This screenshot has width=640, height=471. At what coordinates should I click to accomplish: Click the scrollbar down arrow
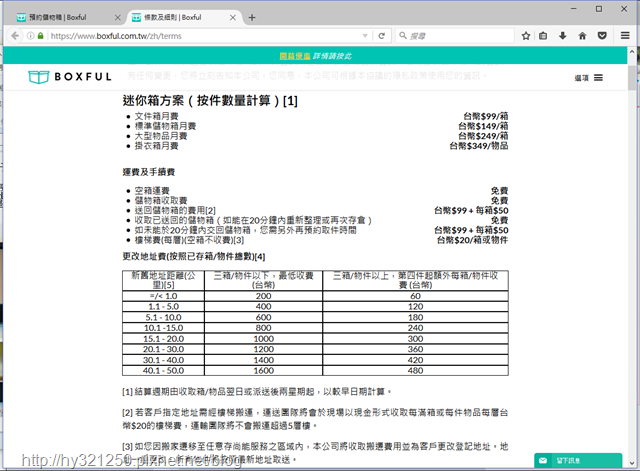tap(632, 463)
